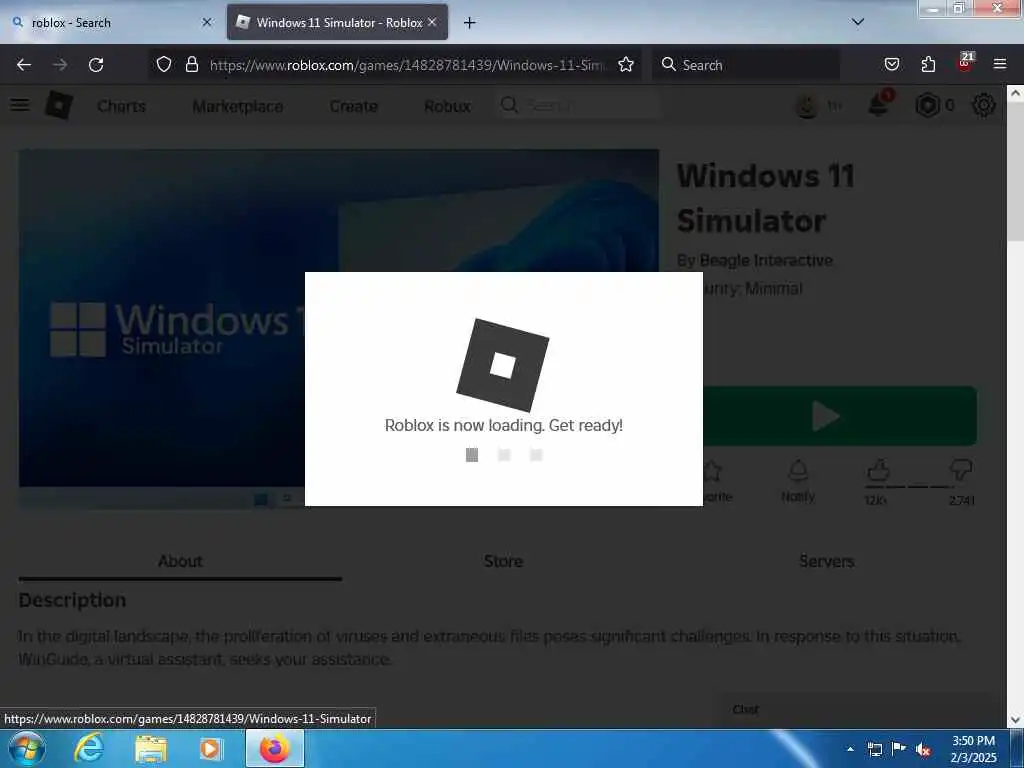The image size is (1024, 768).
Task: Dislike the game with thumbs down
Action: tap(961, 470)
